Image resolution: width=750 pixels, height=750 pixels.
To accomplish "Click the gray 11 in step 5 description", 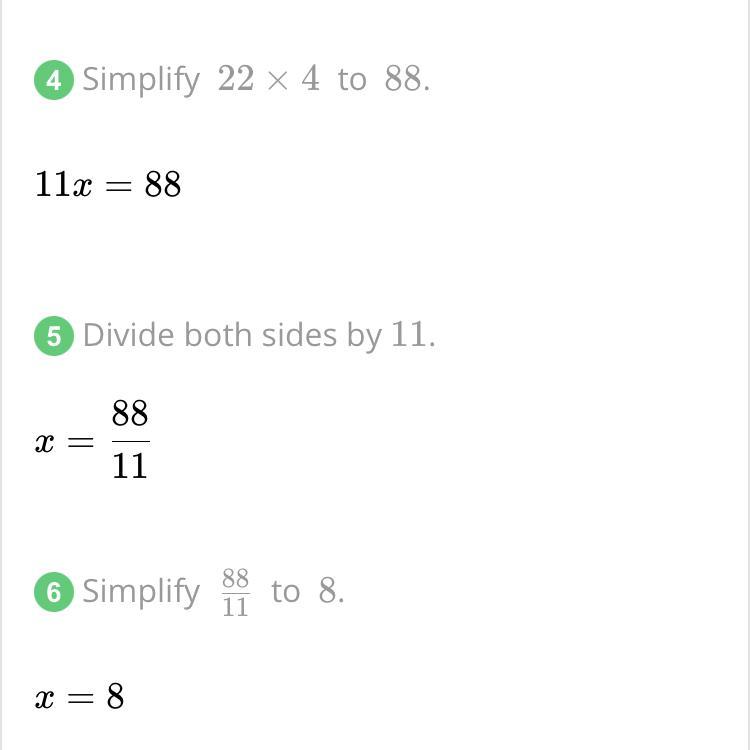I will 409,334.
